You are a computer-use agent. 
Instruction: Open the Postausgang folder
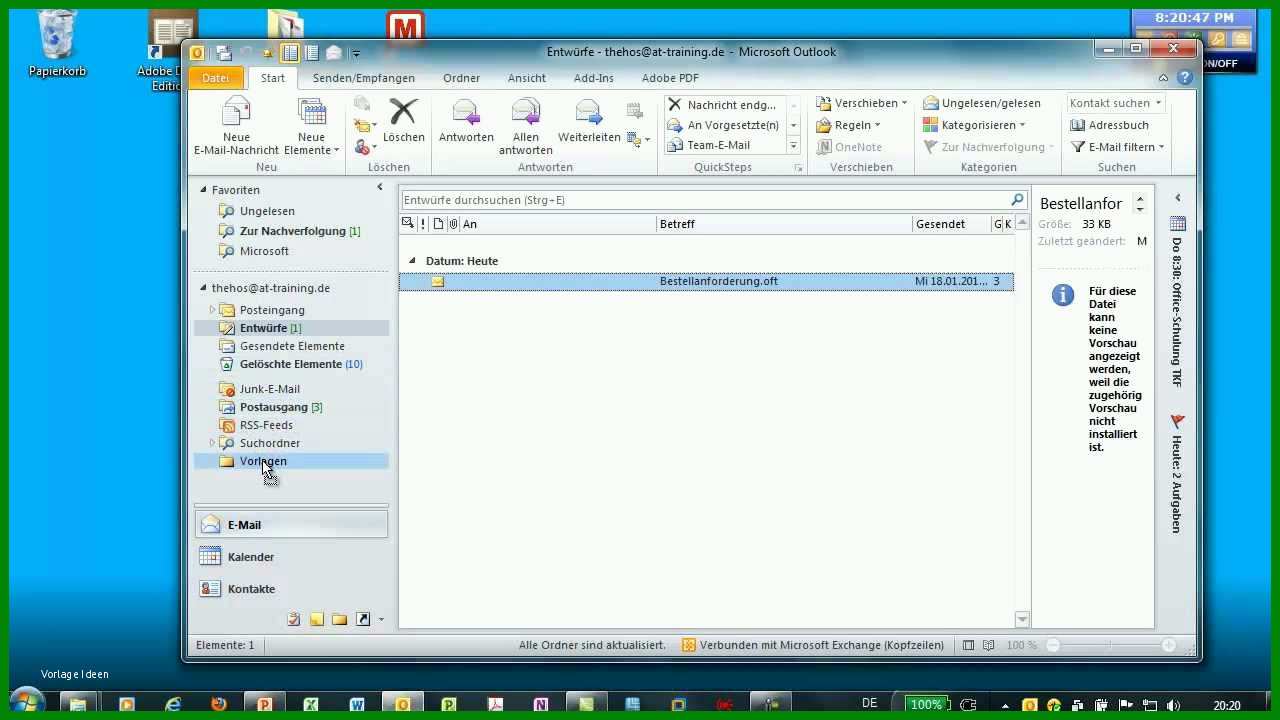point(273,407)
